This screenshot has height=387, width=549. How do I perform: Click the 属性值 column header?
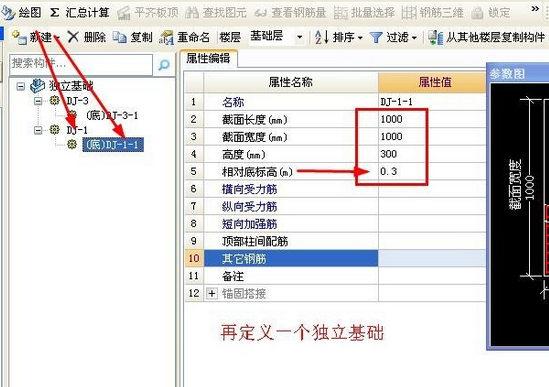point(432,83)
